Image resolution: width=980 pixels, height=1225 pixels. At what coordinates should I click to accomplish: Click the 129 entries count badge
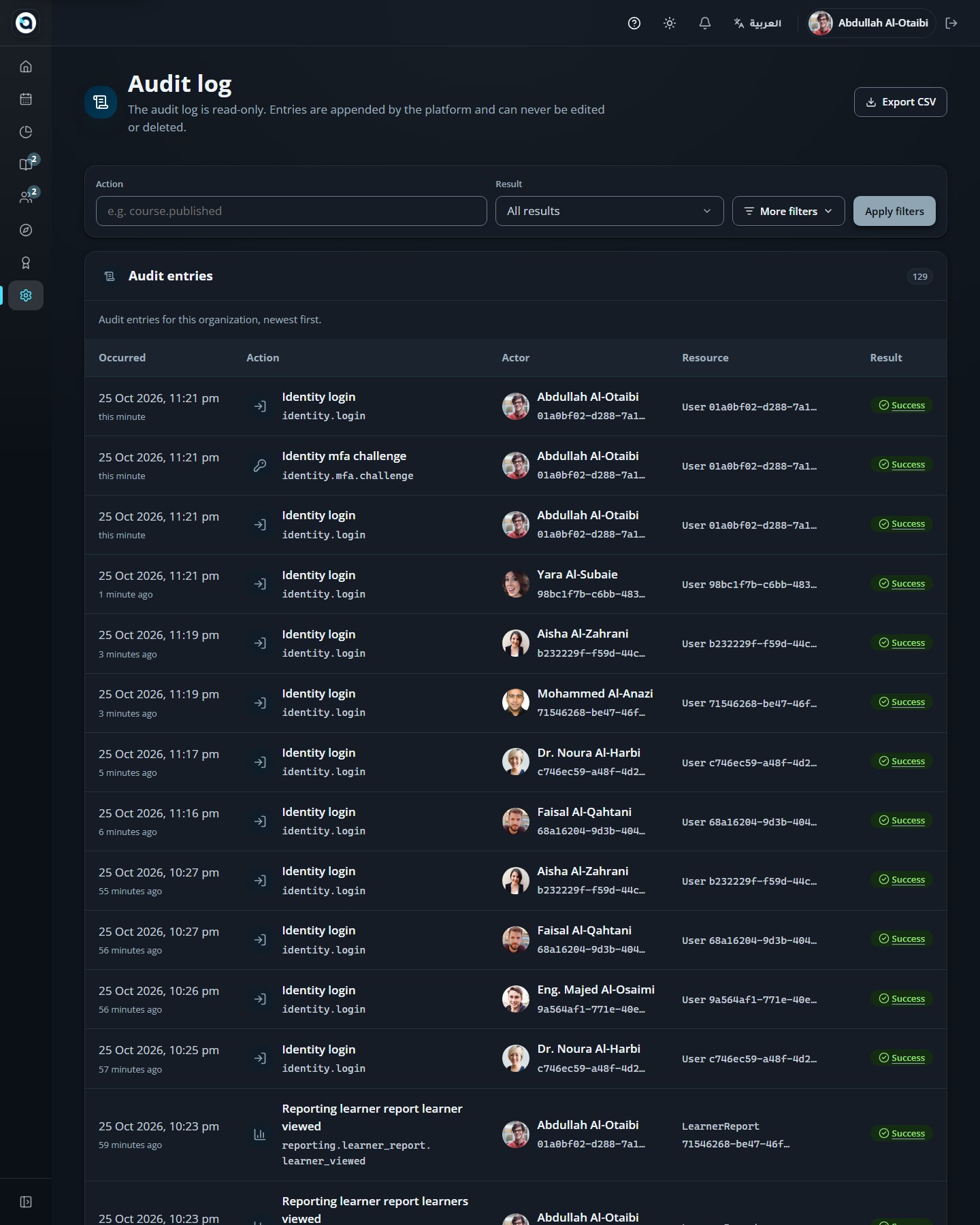(x=920, y=276)
